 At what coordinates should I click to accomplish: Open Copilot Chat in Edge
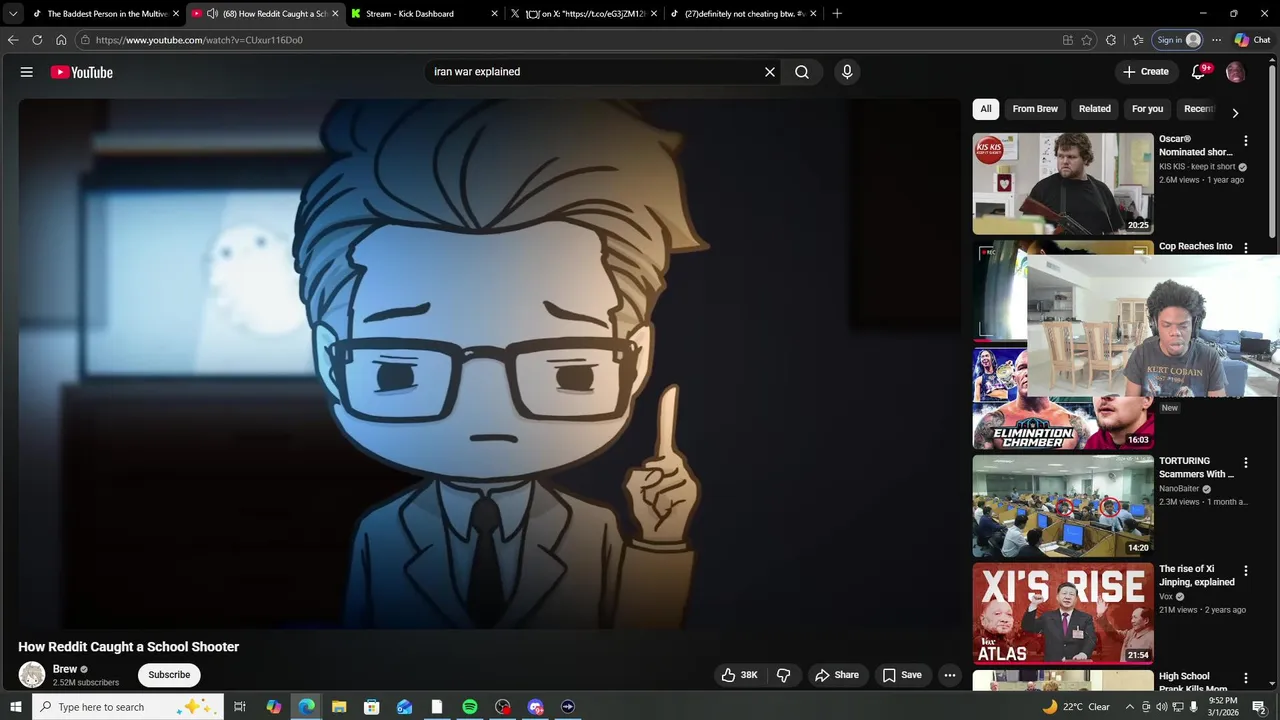click(x=1252, y=40)
